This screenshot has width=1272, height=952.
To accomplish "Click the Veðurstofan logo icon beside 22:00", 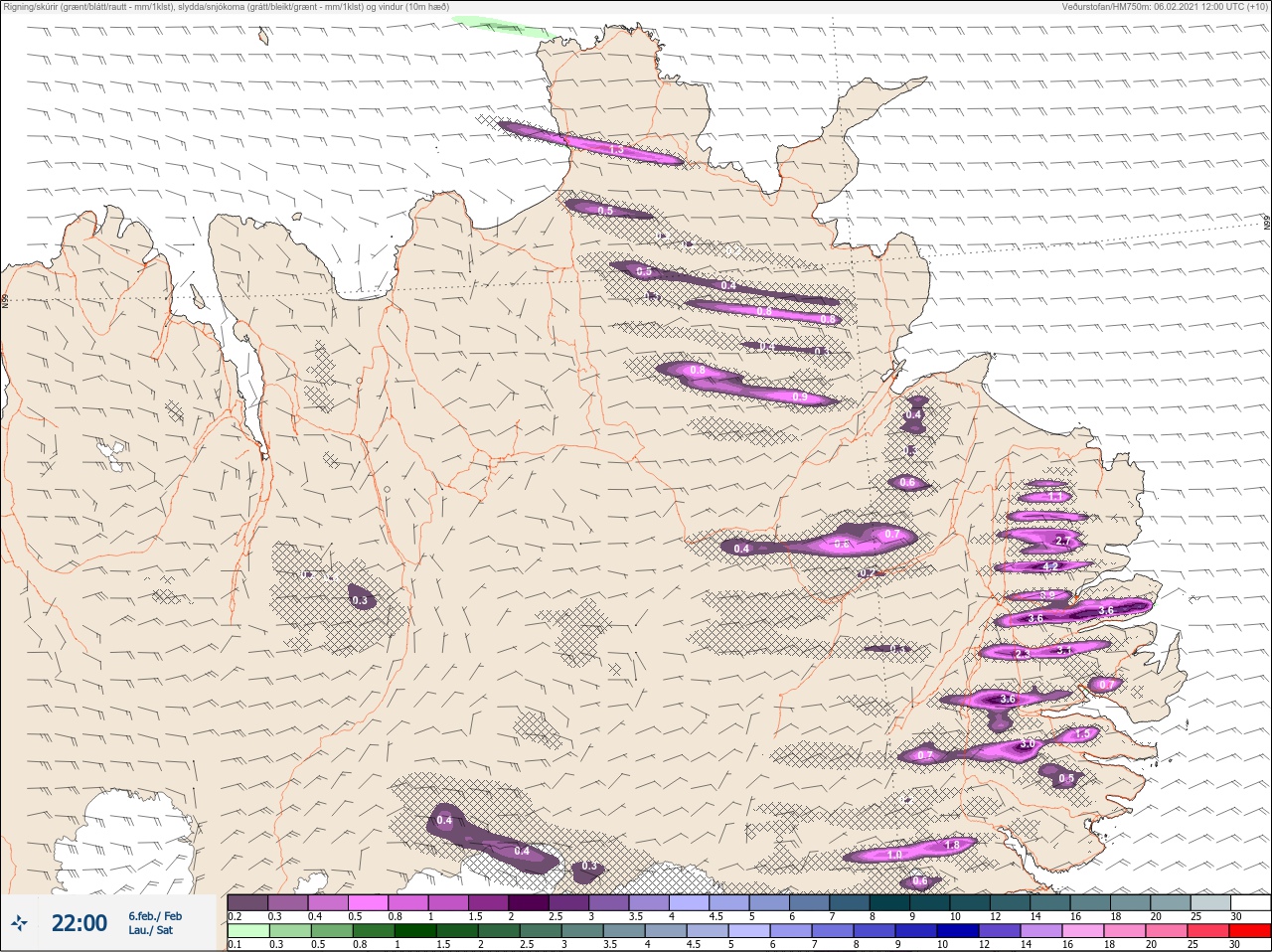I will coord(19,923).
